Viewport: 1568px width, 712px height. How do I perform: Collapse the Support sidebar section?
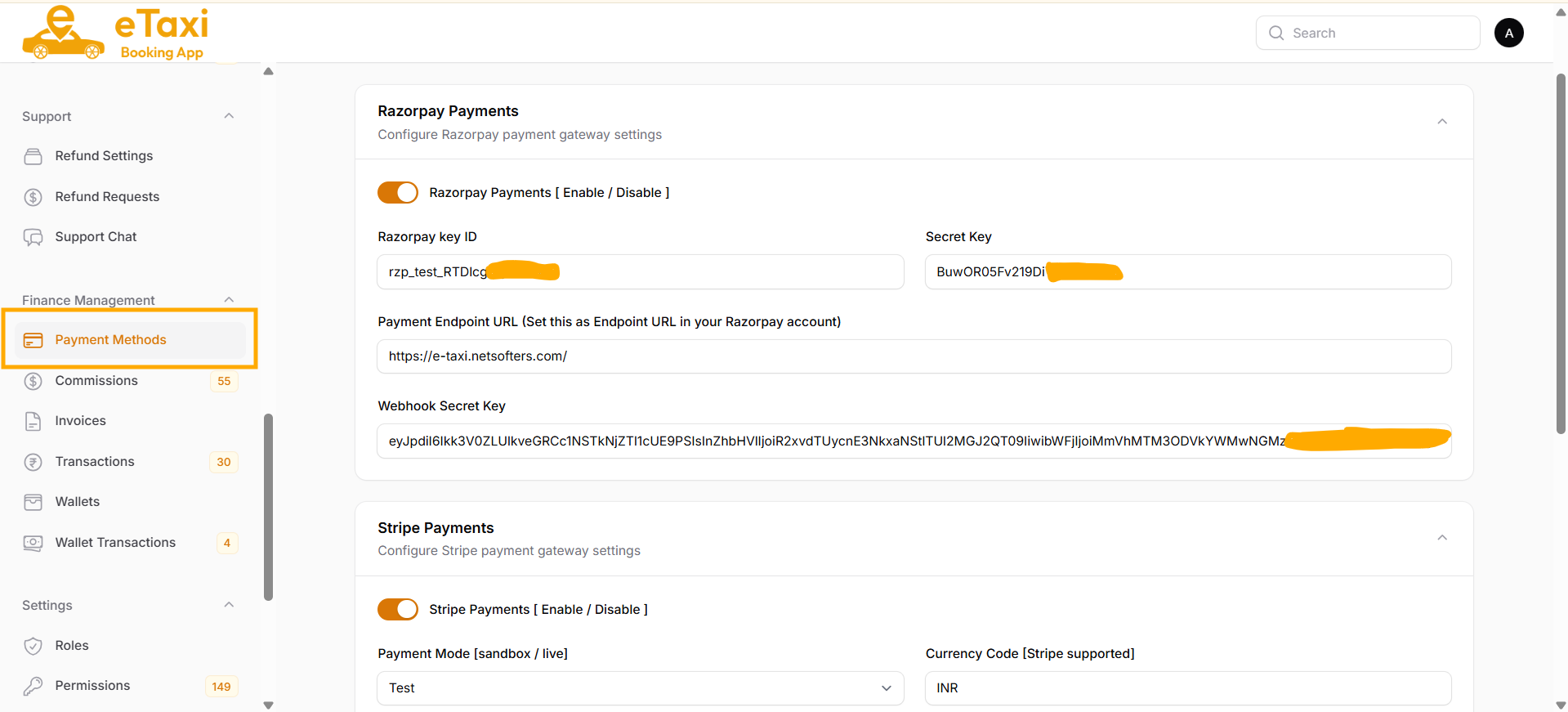click(229, 116)
